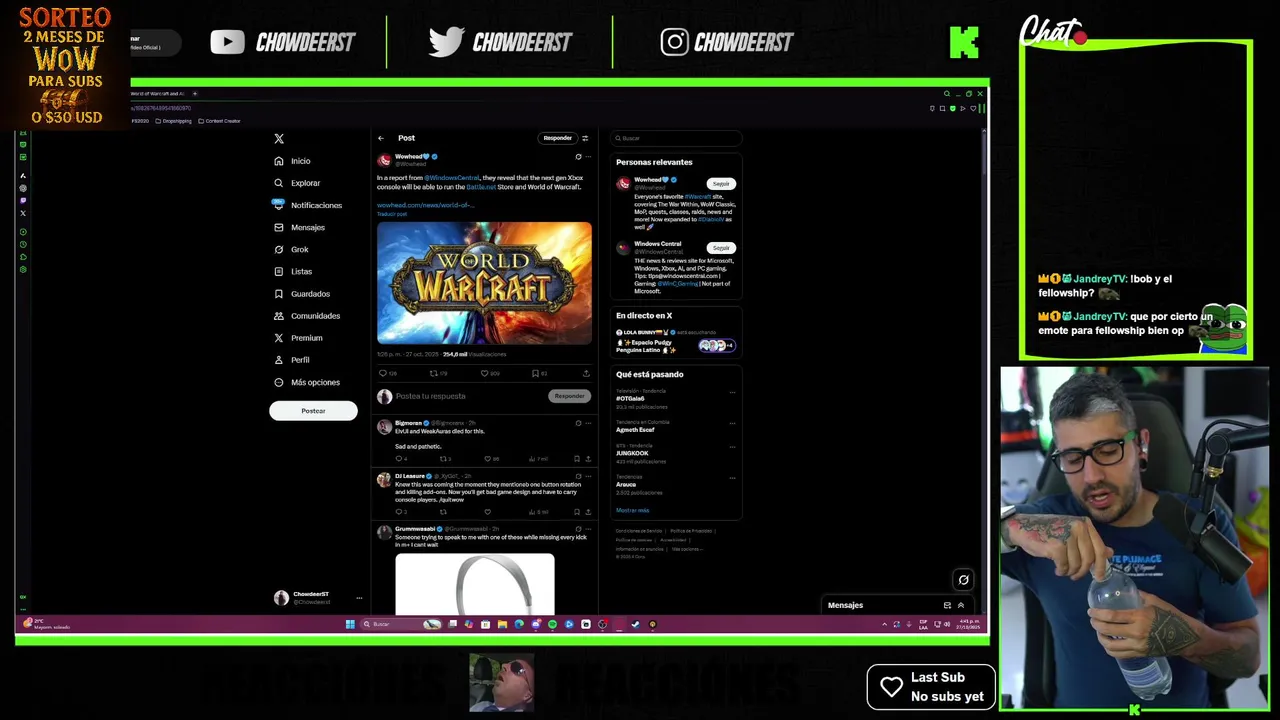Open Inicio home in X sidebar
The height and width of the screenshot is (720, 1280).
coord(292,161)
